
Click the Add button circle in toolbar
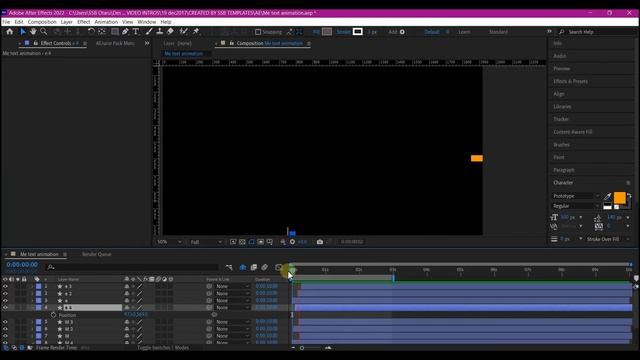(402, 32)
